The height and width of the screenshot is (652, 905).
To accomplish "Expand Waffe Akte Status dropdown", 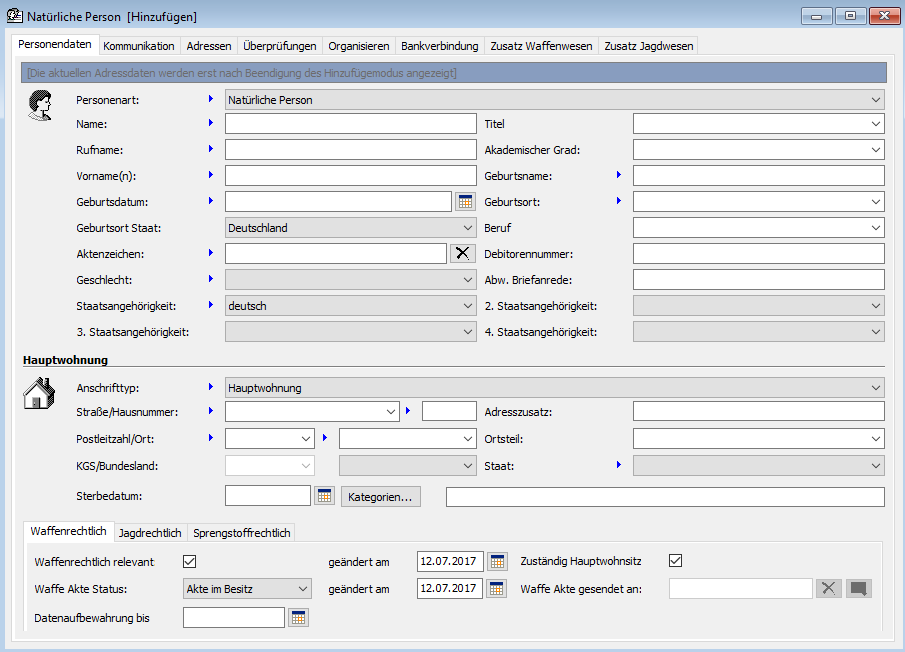I will (303, 589).
